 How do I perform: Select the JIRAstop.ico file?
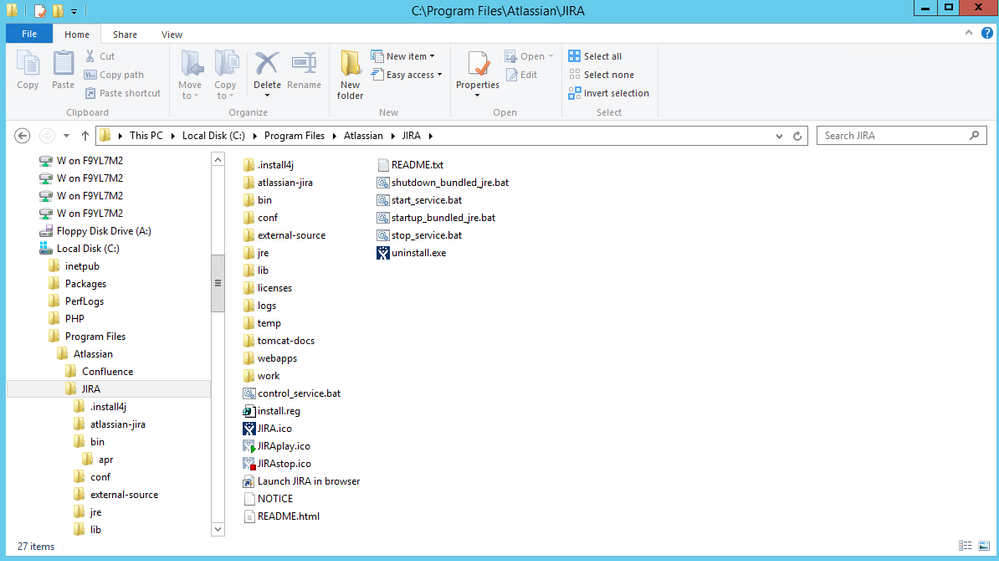pyautogui.click(x=277, y=464)
